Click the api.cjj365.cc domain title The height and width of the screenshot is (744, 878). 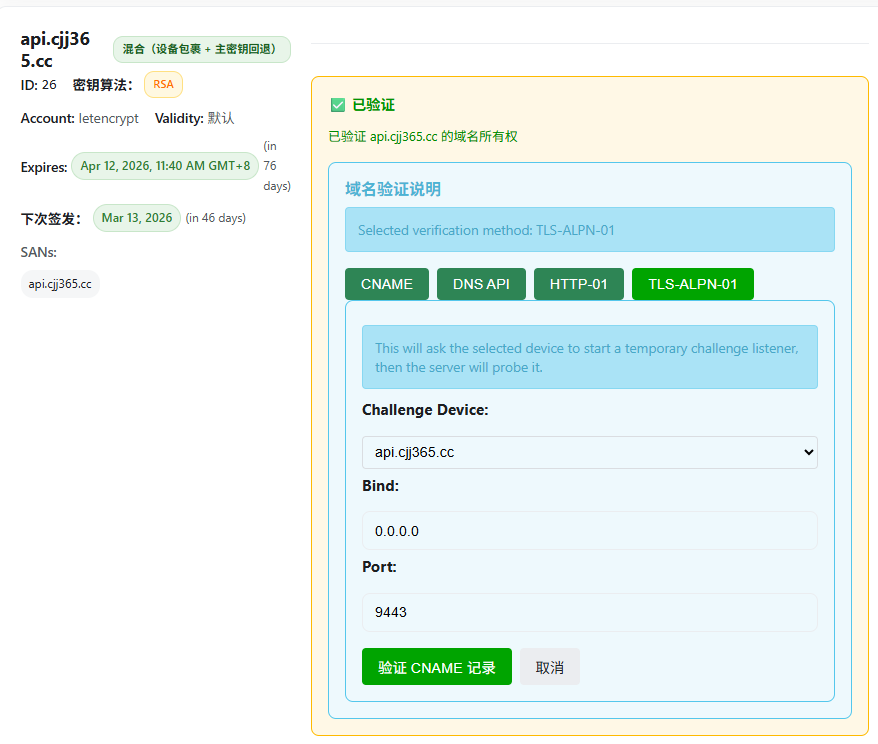point(55,49)
